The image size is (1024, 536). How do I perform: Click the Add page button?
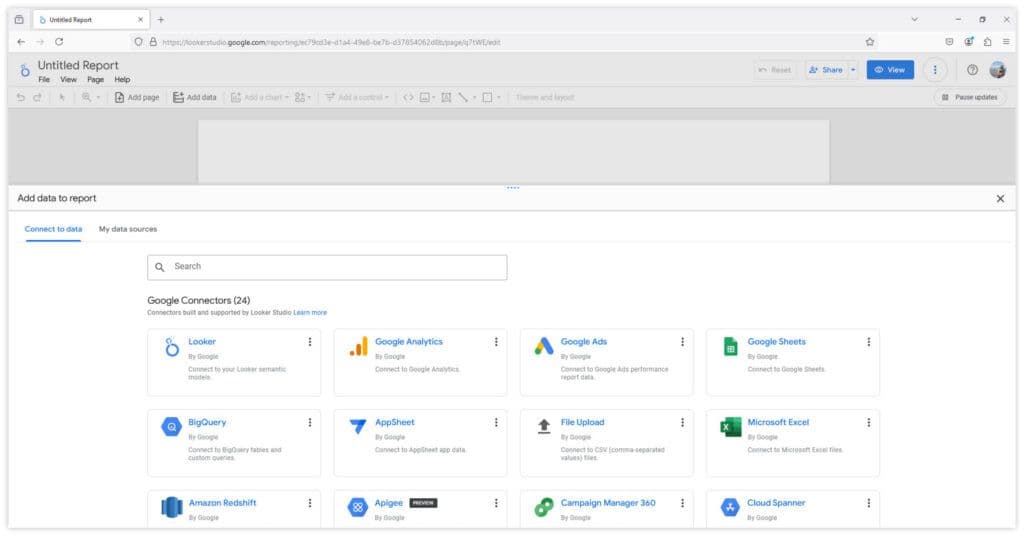click(x=137, y=97)
